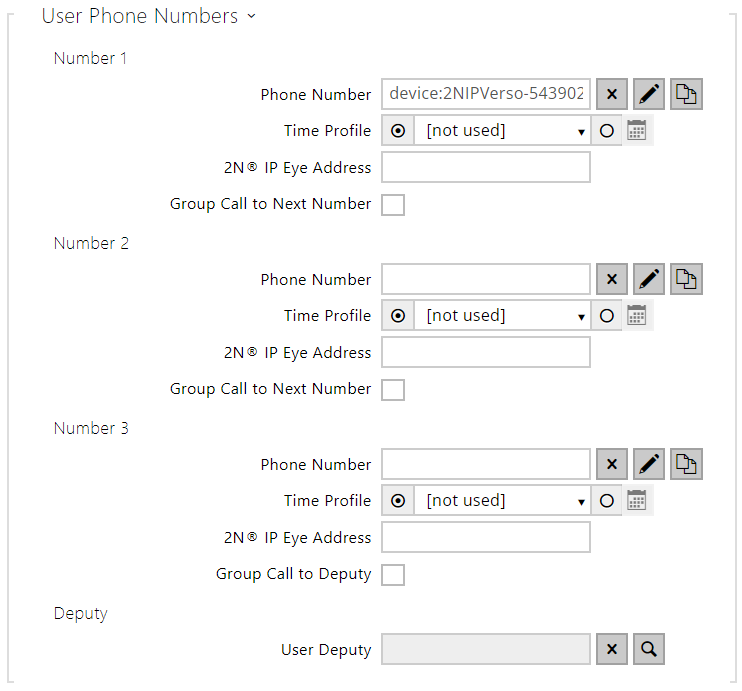Select custom time profile radio for Number 2
Screen dimensions: 742x691
(x=606, y=316)
